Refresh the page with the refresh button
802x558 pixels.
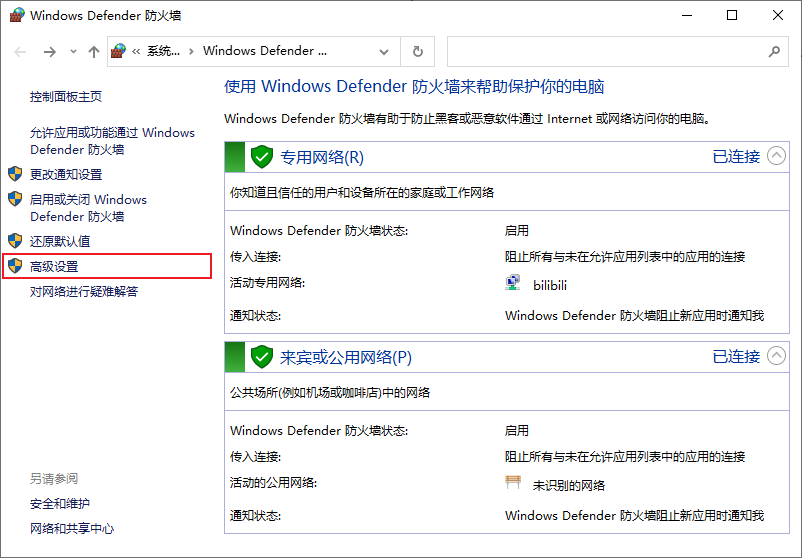(x=418, y=52)
